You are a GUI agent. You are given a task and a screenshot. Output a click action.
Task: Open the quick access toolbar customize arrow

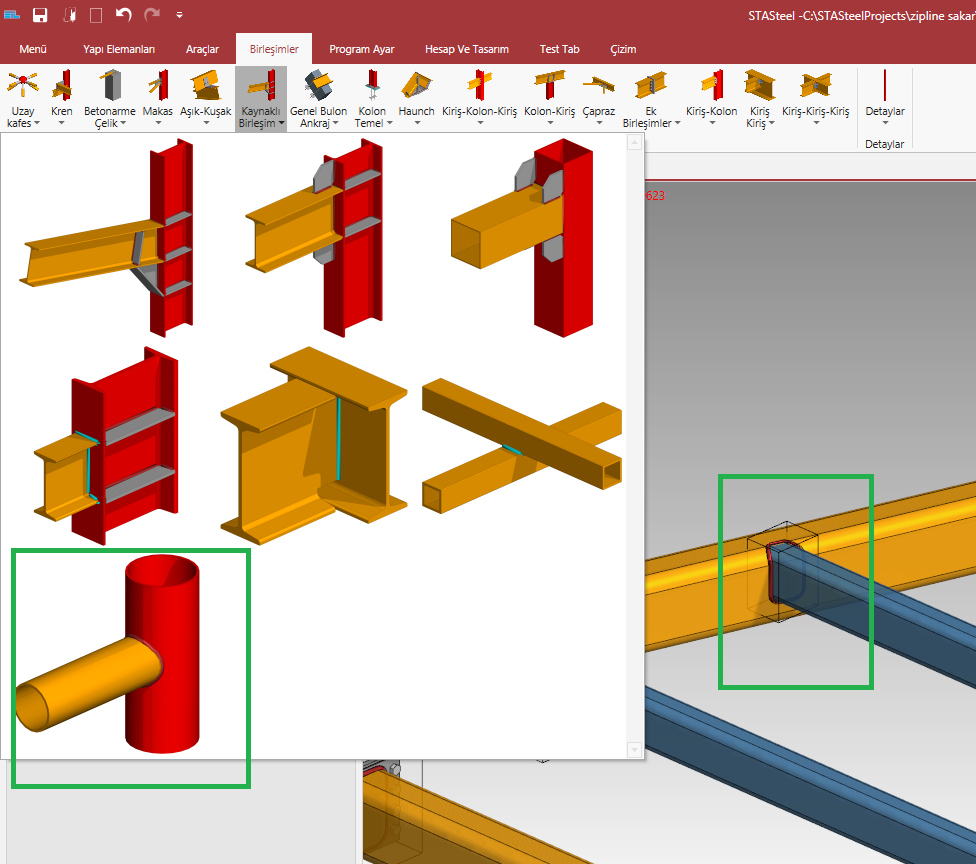click(x=179, y=15)
